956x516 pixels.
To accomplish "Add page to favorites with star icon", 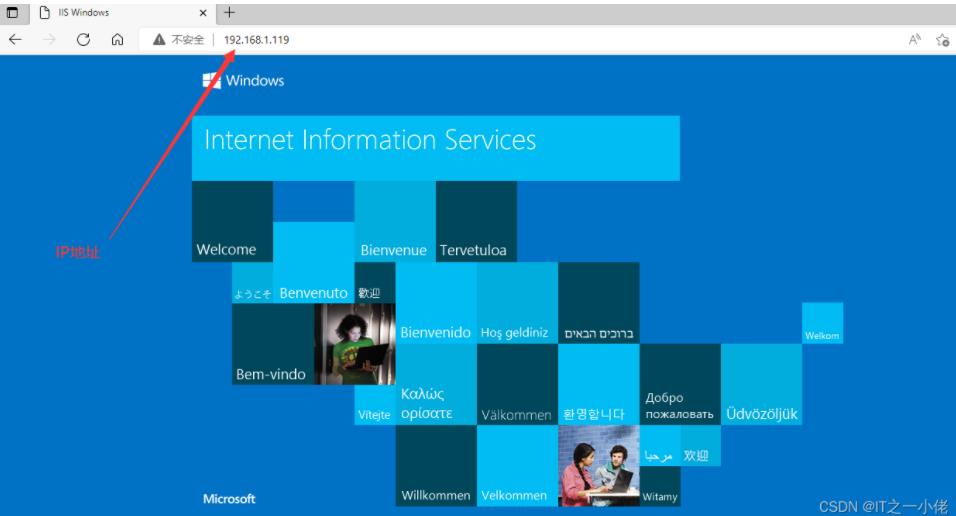I will coord(942,40).
